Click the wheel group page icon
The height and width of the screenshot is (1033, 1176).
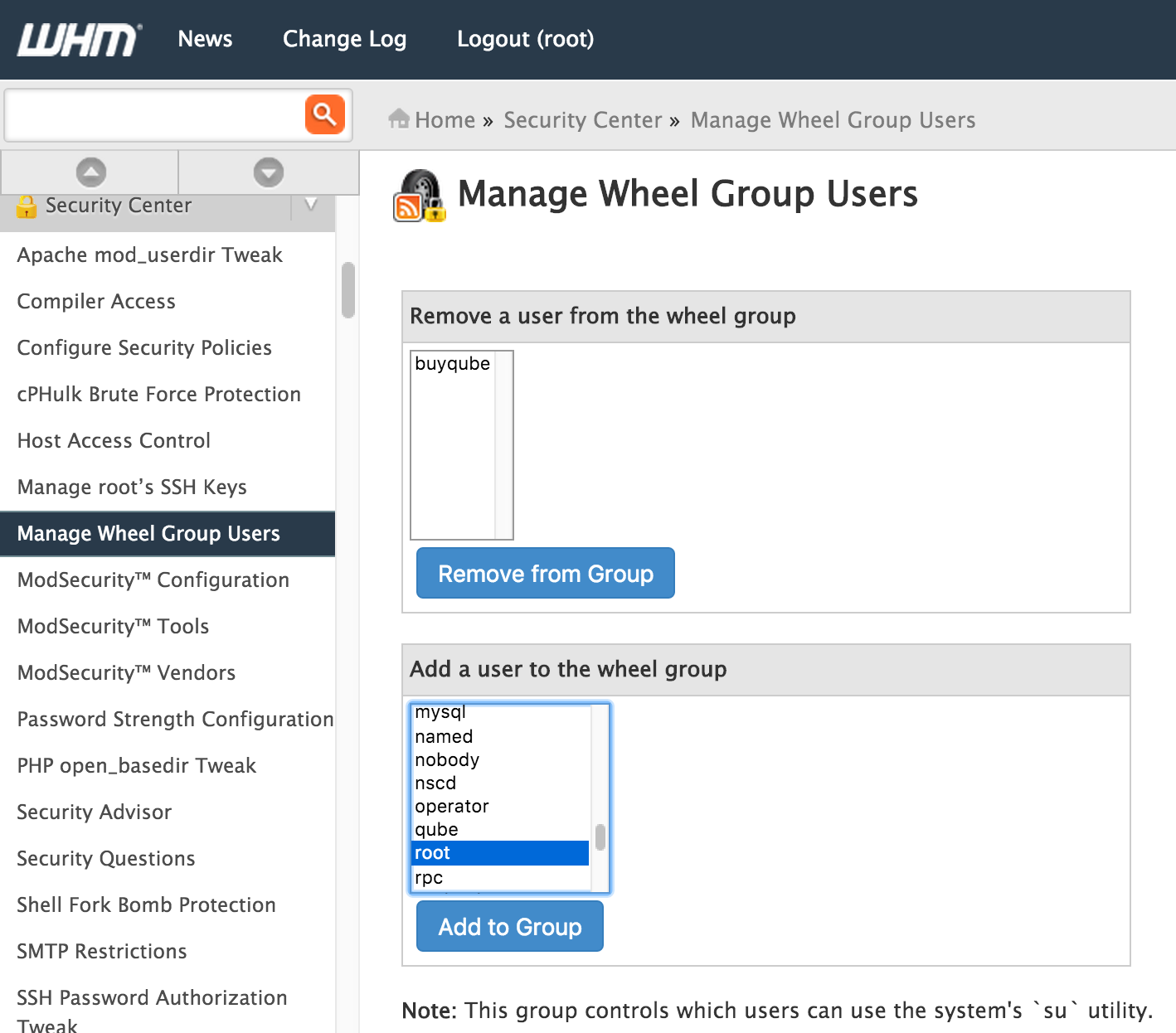(x=420, y=195)
